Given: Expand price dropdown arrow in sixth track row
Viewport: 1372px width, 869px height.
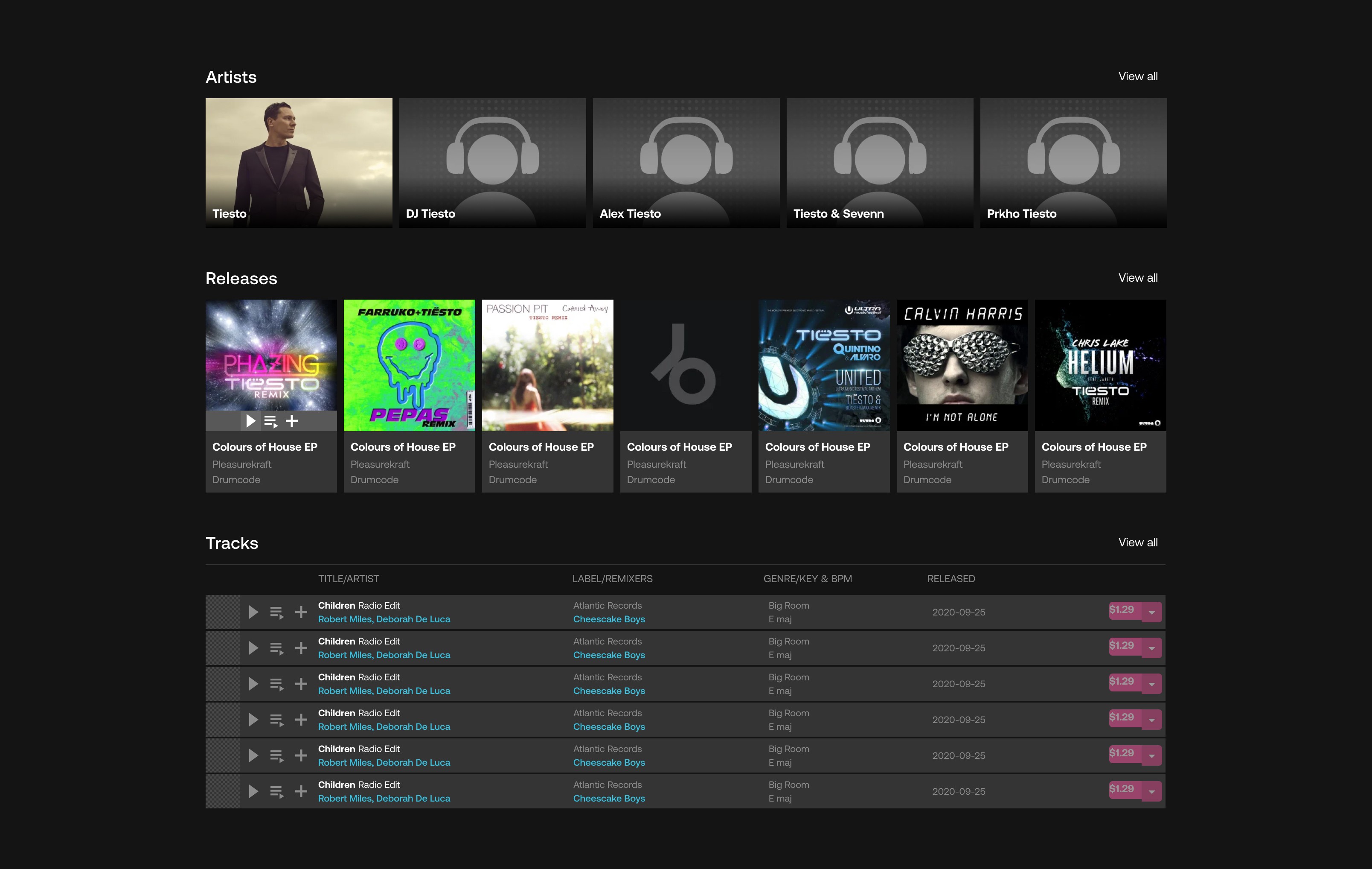Looking at the screenshot, I should coord(1151,792).
